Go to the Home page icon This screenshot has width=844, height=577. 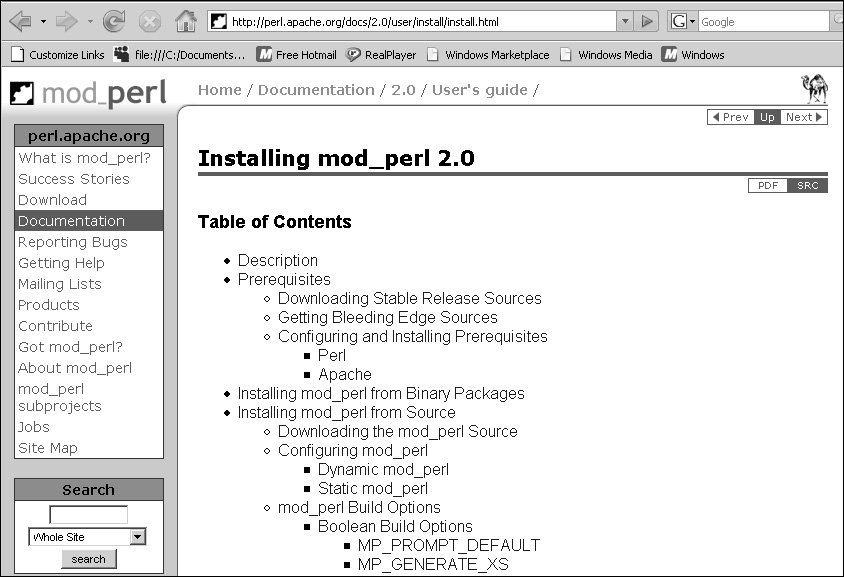coord(186,21)
